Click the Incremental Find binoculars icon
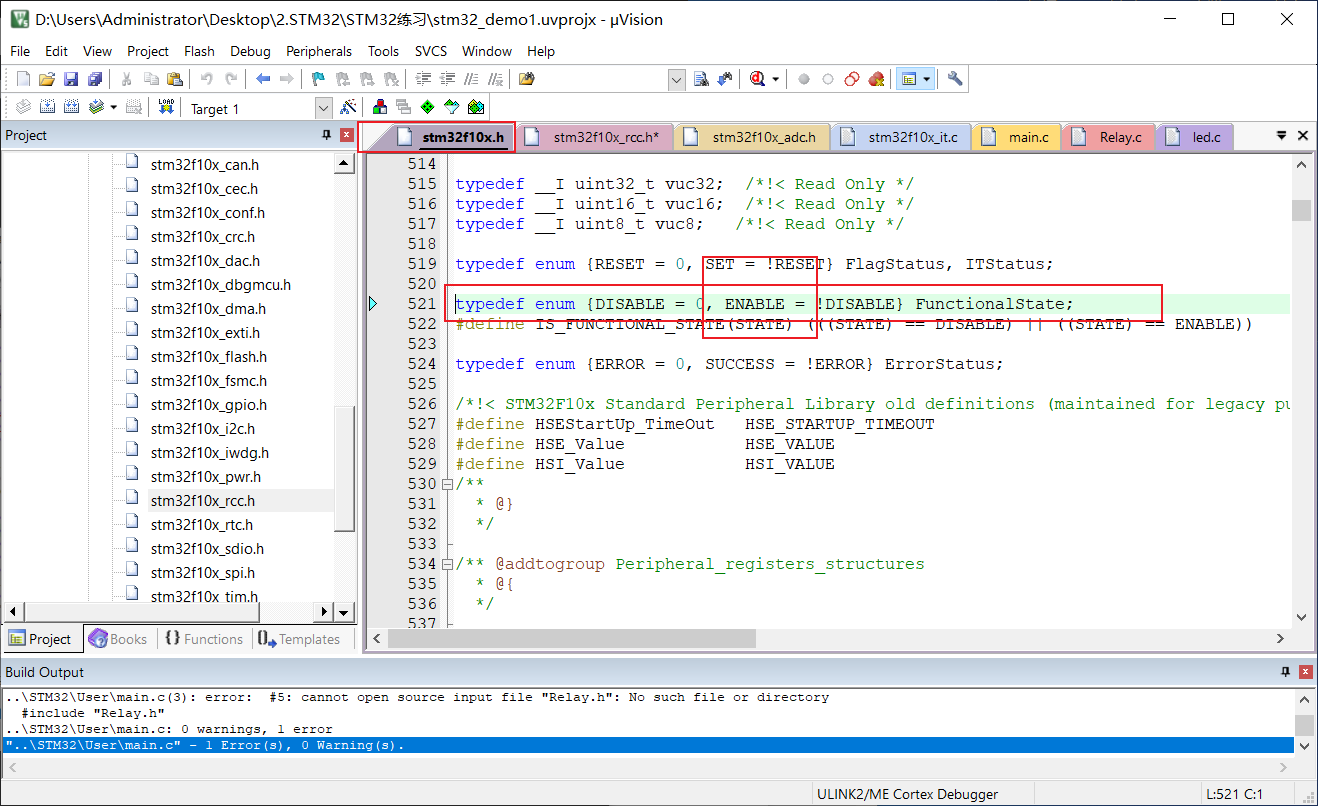 pos(725,79)
